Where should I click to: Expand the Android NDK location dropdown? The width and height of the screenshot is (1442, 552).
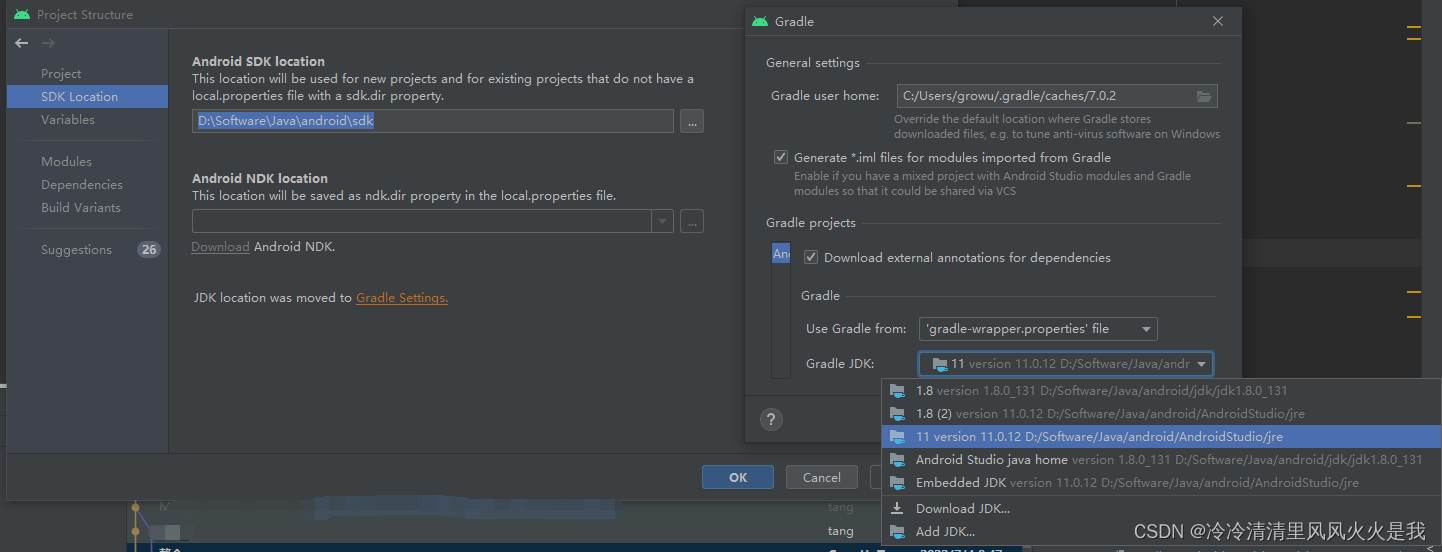(x=662, y=221)
